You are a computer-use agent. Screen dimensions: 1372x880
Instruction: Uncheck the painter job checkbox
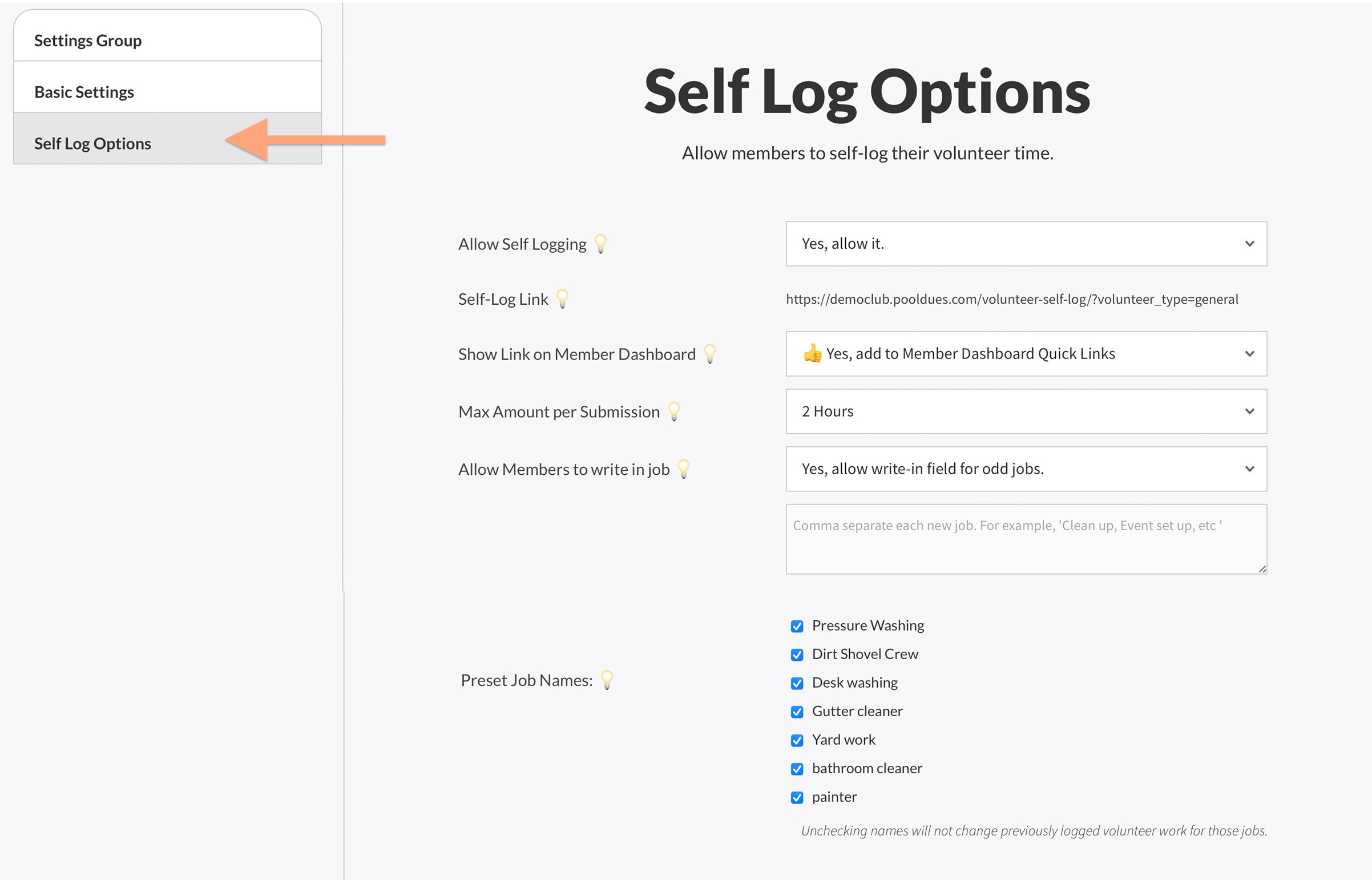[x=797, y=798]
